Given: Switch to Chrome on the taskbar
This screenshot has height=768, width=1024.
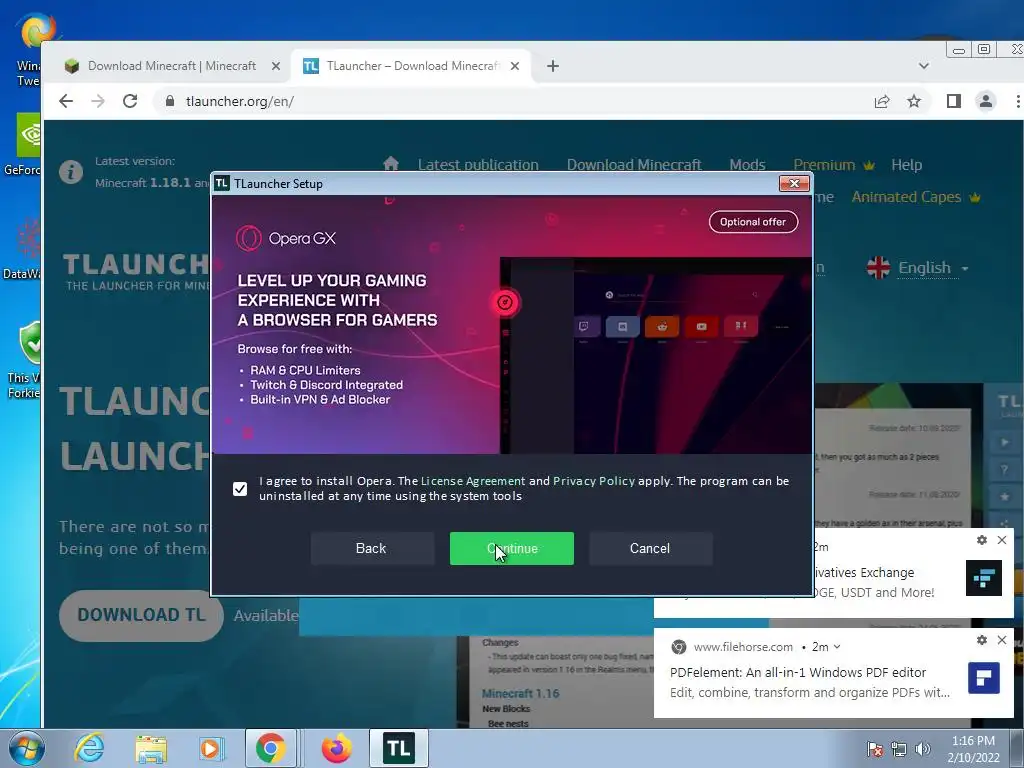Looking at the screenshot, I should point(270,748).
